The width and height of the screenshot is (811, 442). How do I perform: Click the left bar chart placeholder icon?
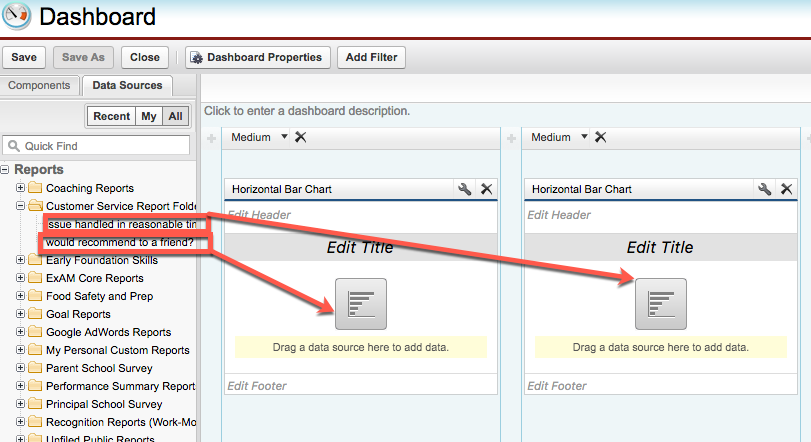361,304
